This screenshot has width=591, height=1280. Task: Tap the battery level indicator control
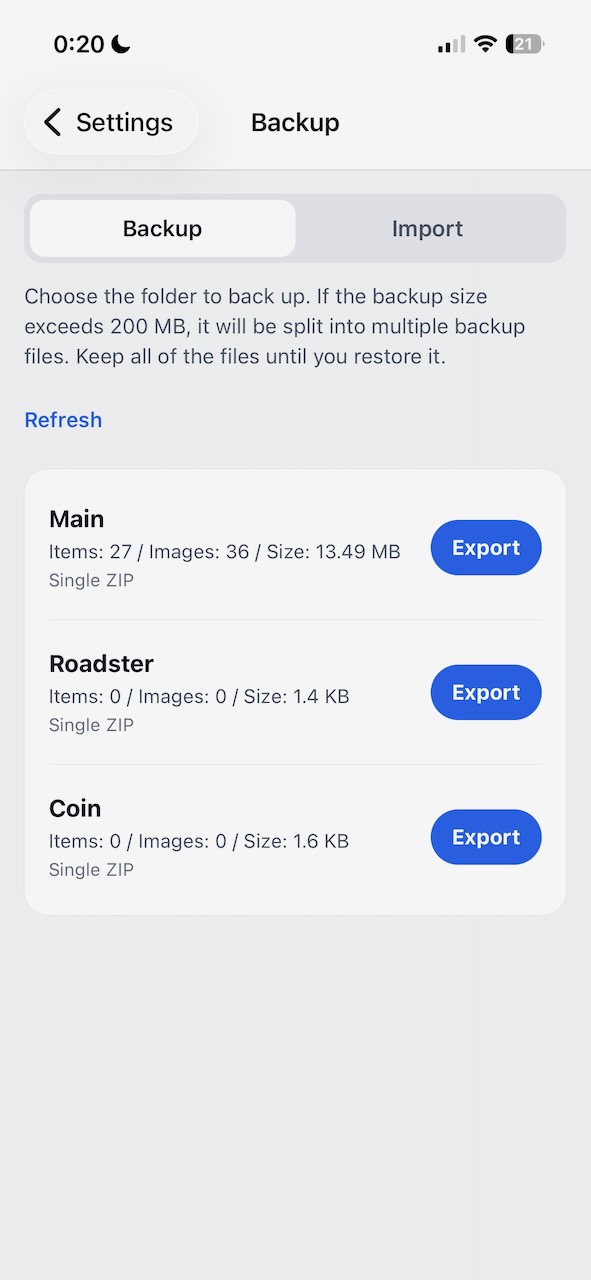(524, 43)
